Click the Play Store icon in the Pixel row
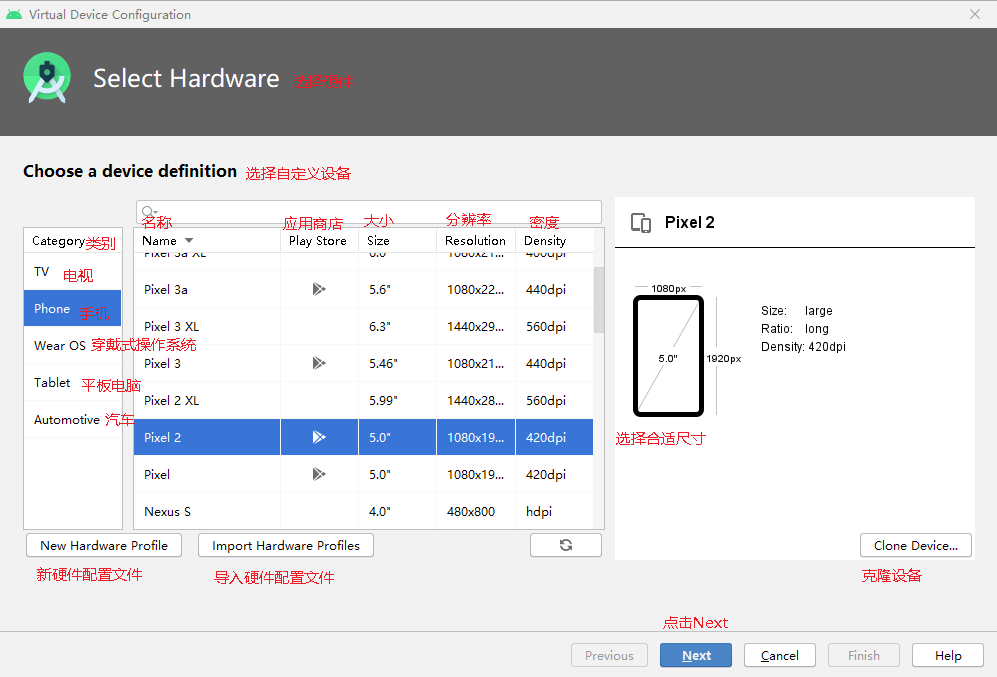Image resolution: width=997 pixels, height=677 pixels. 319,474
